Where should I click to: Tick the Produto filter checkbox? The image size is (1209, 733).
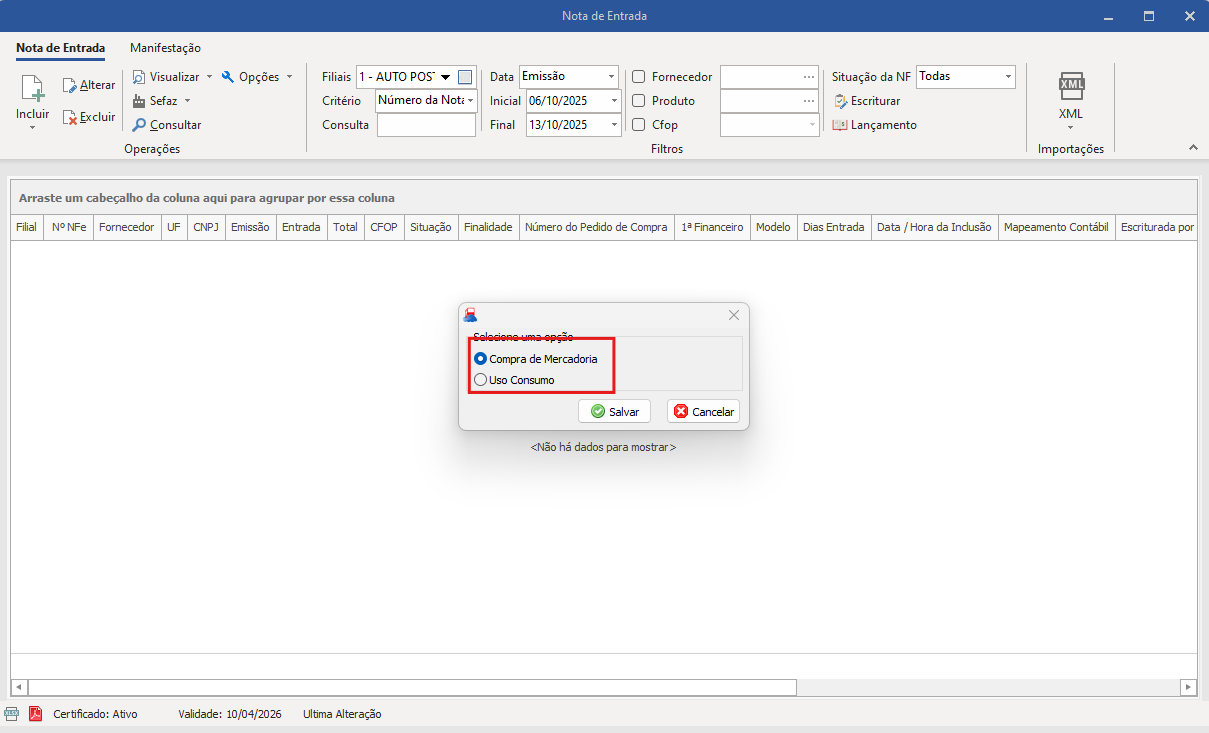coord(638,101)
